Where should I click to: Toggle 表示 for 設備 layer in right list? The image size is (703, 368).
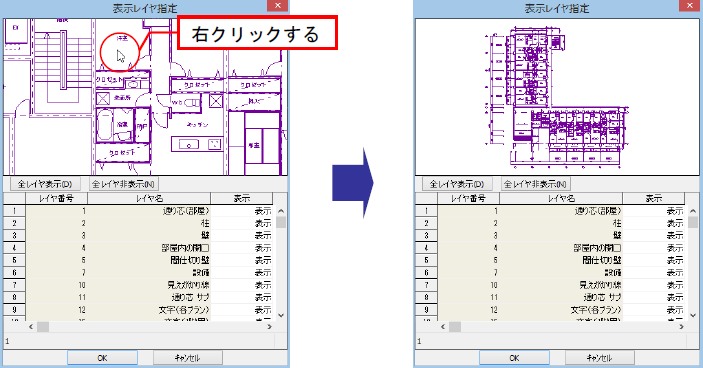(x=654, y=273)
